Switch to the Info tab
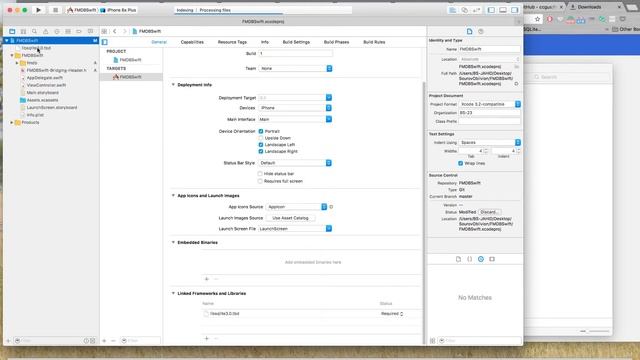The image size is (640, 360). click(x=265, y=42)
